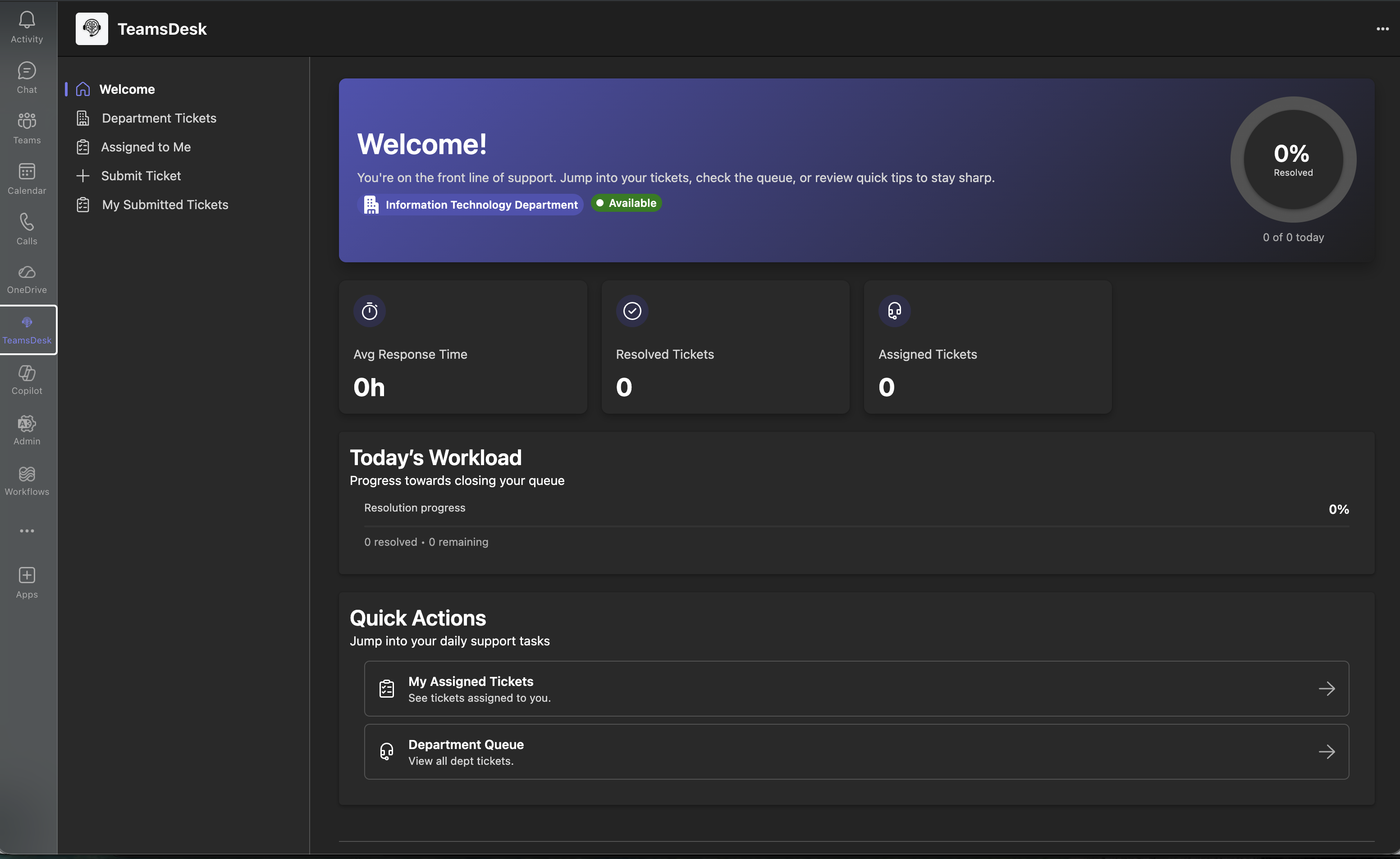Open the header more options menu
This screenshot has width=1400, height=859.
(x=1382, y=28)
